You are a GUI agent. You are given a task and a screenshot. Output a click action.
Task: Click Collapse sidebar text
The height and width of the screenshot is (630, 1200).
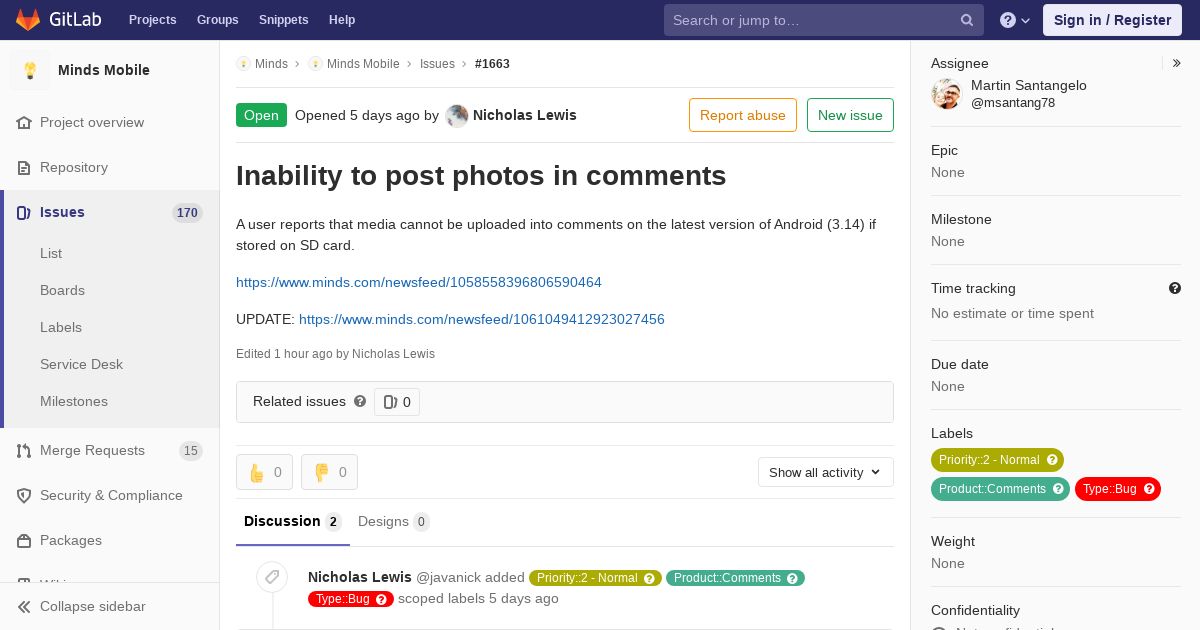tap(93, 606)
